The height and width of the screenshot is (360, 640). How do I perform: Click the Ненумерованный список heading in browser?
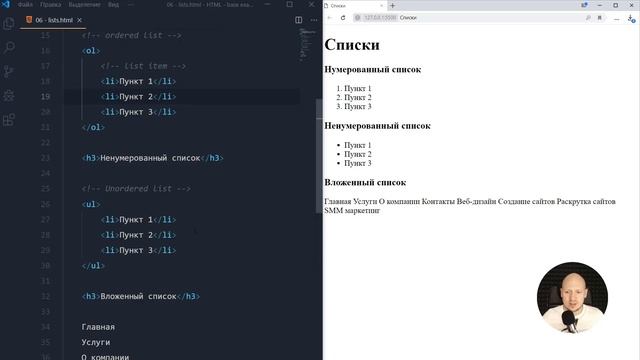tap(378, 126)
